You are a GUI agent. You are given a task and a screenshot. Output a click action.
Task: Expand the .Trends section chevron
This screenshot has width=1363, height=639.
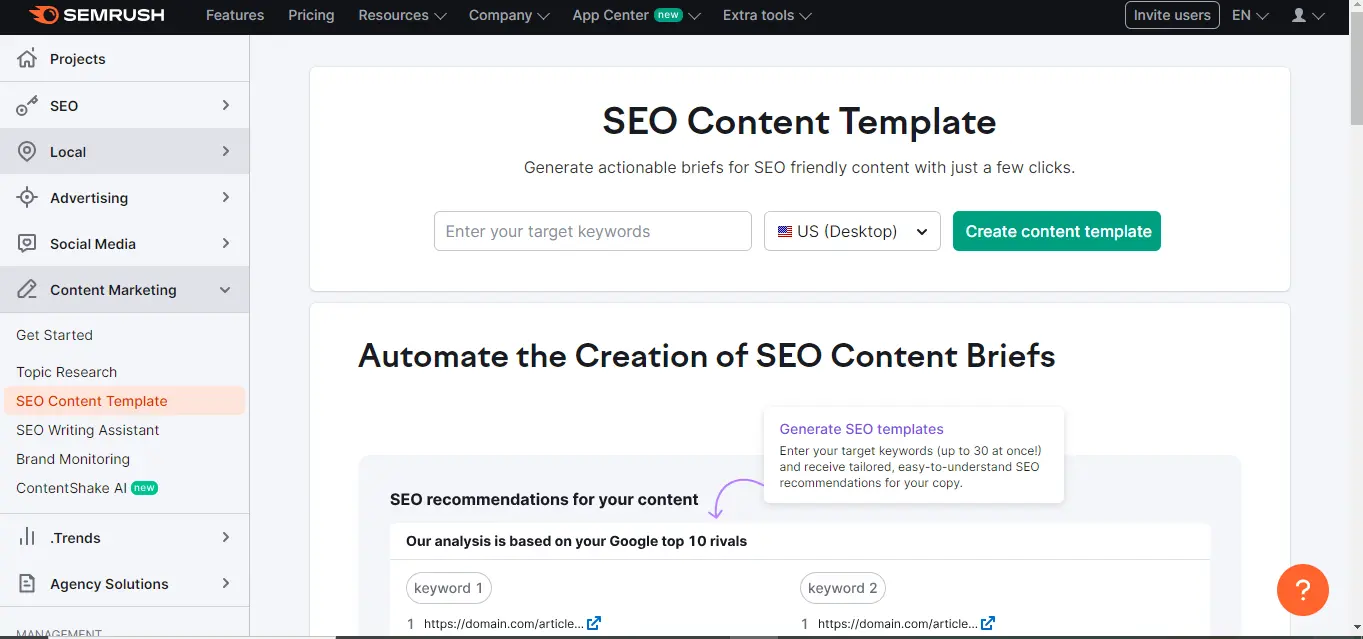226,537
